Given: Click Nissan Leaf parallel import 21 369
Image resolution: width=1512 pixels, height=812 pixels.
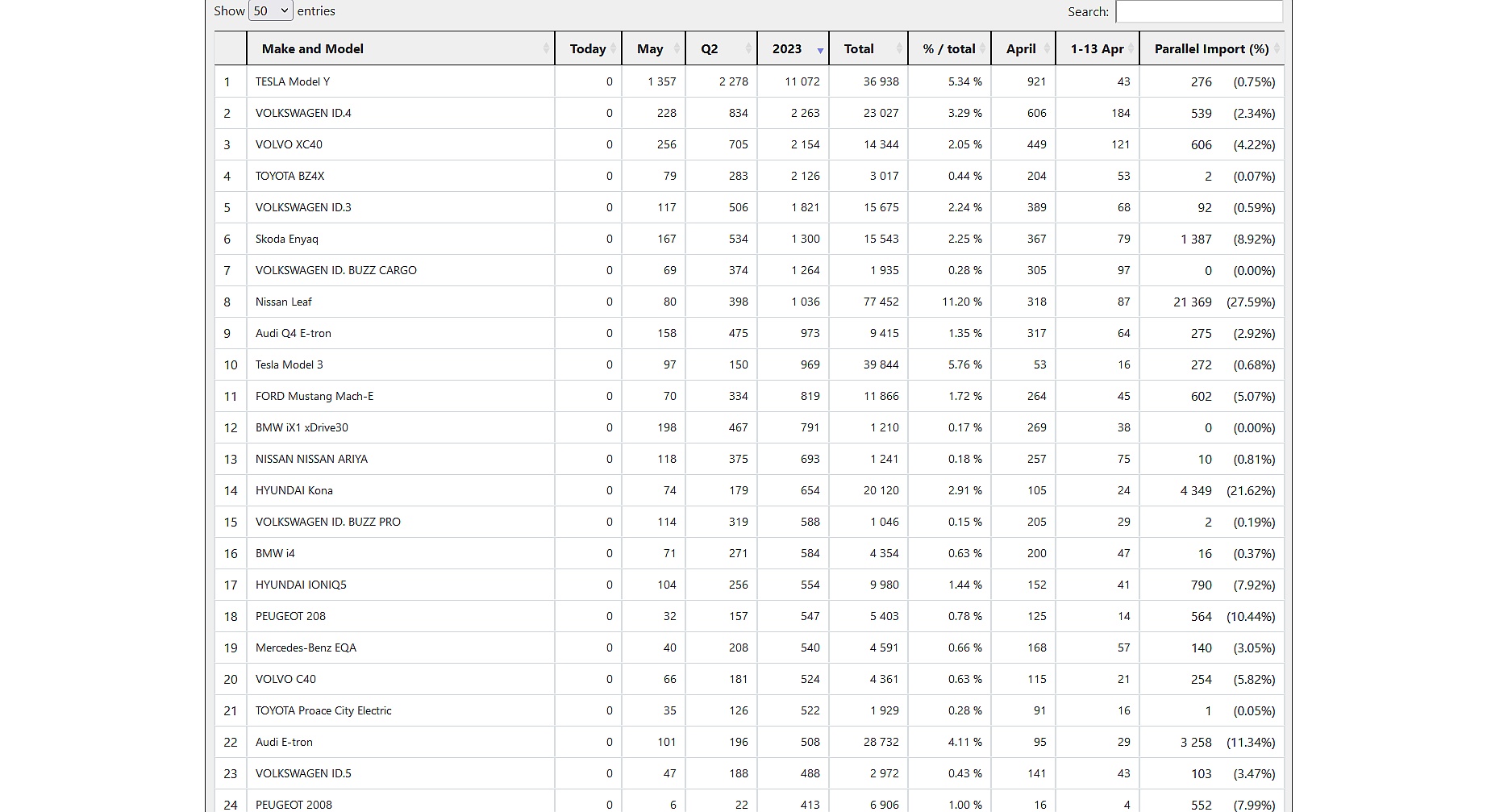Looking at the screenshot, I should (1193, 302).
